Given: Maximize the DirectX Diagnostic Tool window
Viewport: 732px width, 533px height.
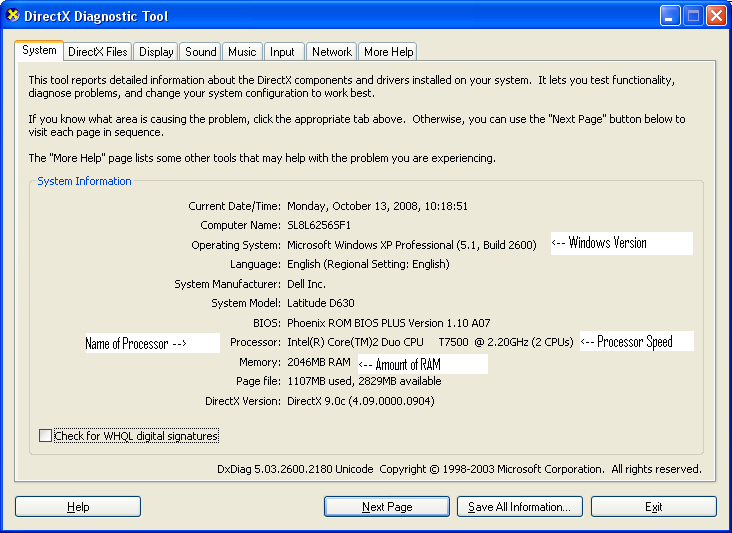Looking at the screenshot, I should click(694, 16).
